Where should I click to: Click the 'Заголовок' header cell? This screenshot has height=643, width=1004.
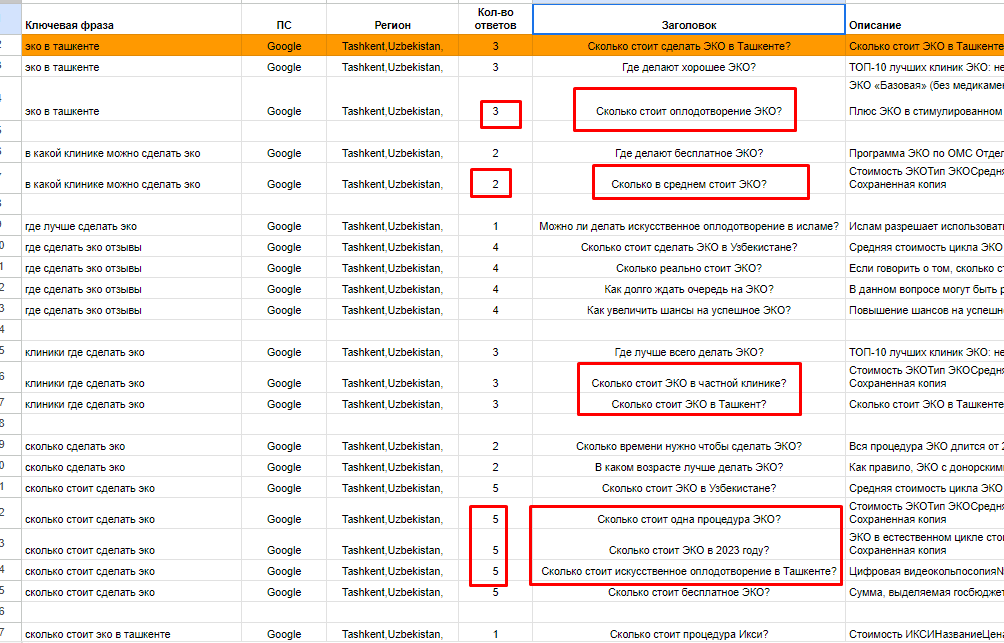pyautogui.click(x=689, y=19)
